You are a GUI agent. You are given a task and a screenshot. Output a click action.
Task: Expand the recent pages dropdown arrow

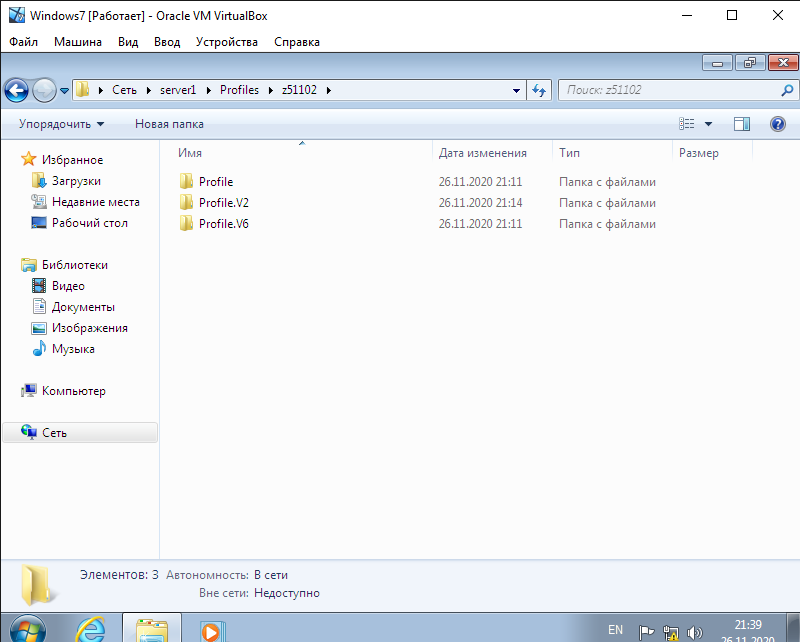pyautogui.click(x=65, y=90)
